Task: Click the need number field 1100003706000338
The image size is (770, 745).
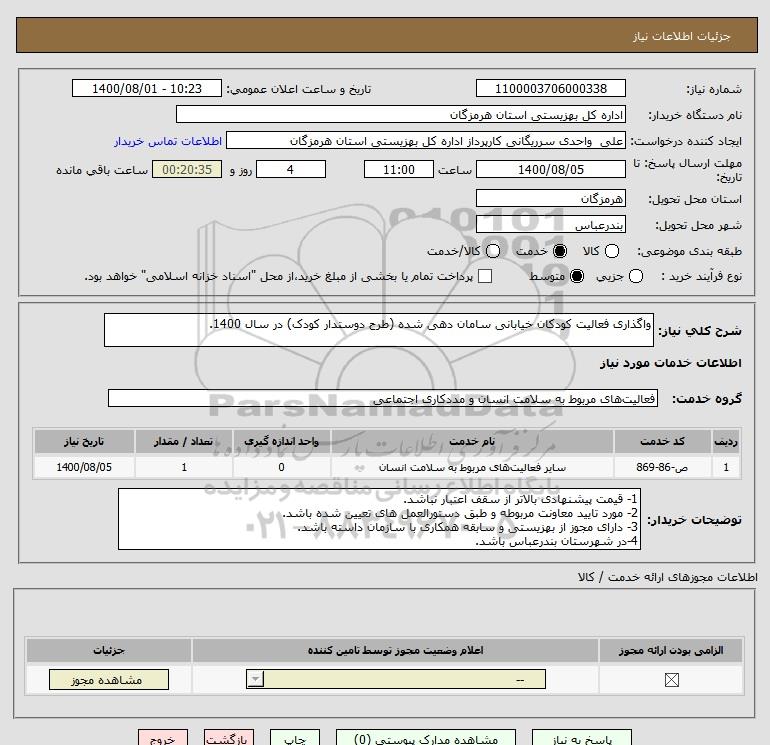Action: click(550, 88)
